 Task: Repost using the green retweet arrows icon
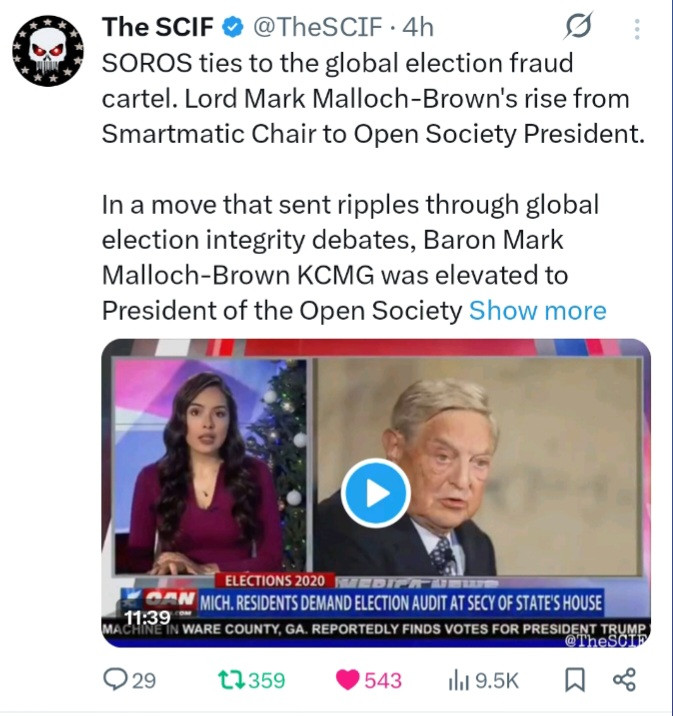tap(231, 680)
